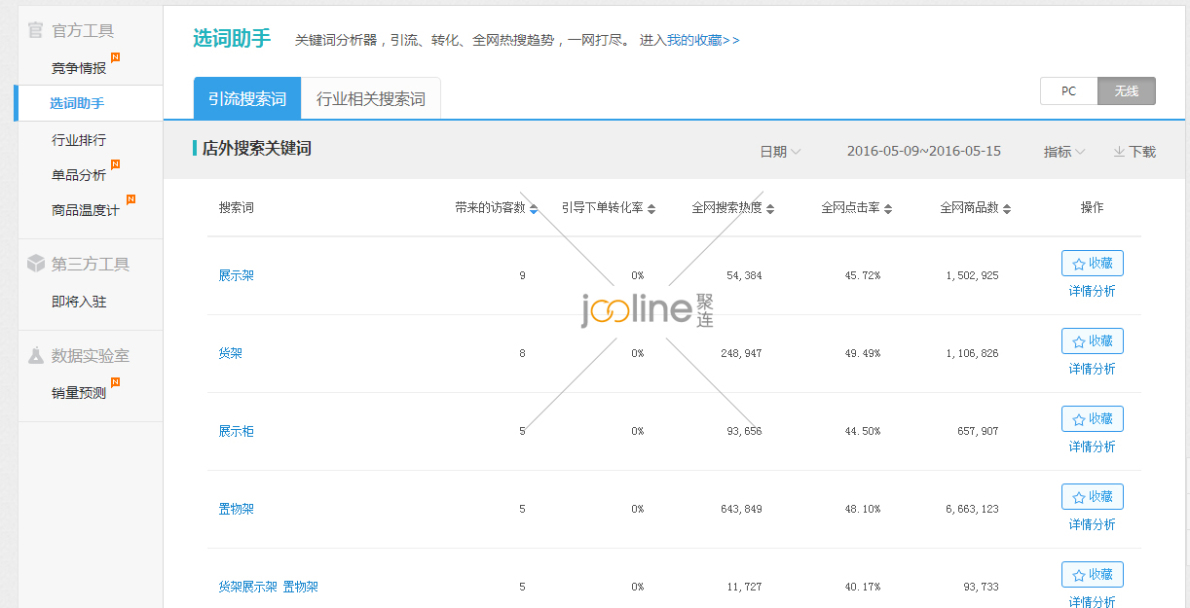Click the 操作 column header
Viewport: 1190px width, 608px height.
[1092, 208]
